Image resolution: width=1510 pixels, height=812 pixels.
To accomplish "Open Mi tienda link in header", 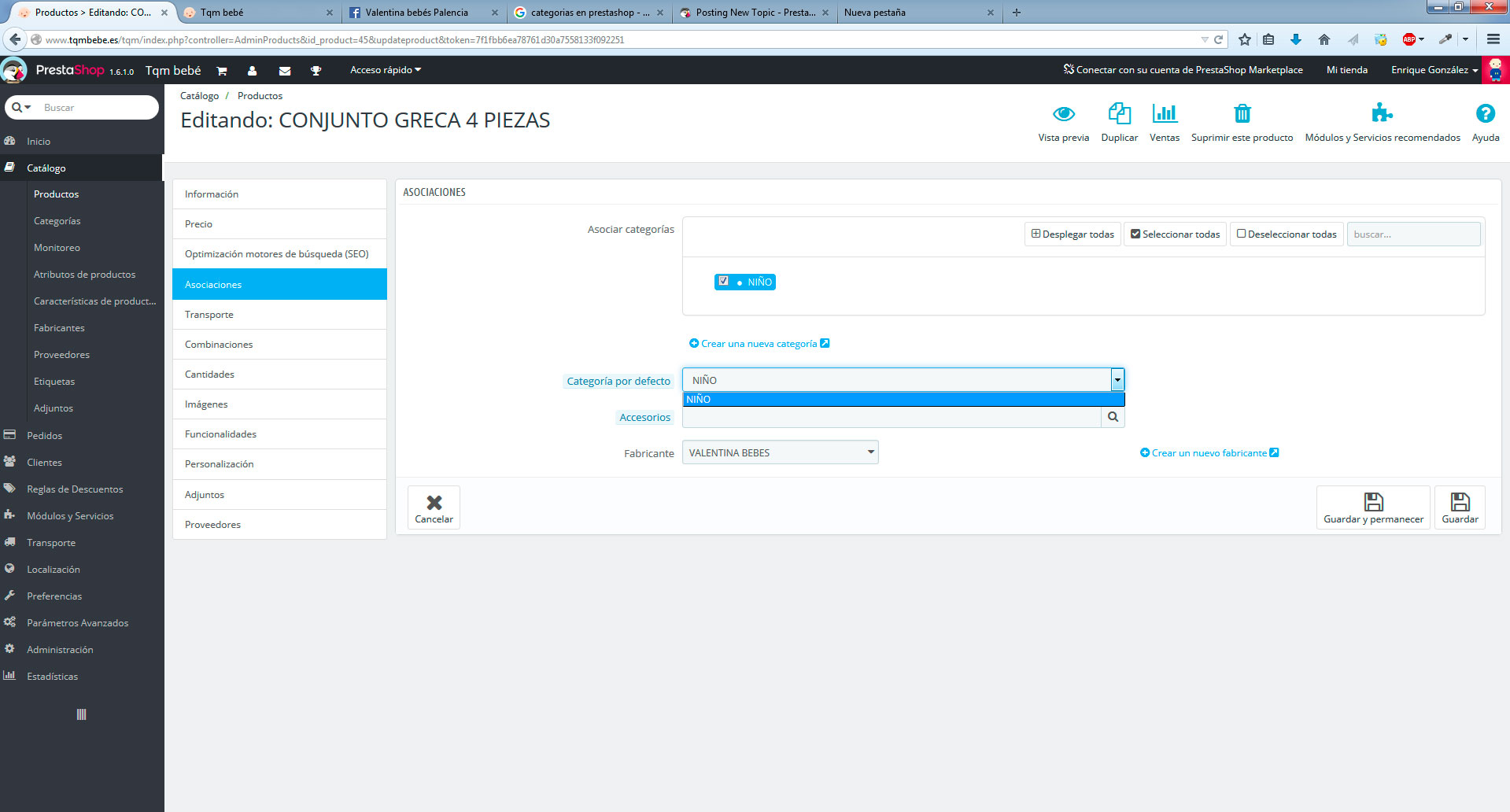I will 1347,70.
